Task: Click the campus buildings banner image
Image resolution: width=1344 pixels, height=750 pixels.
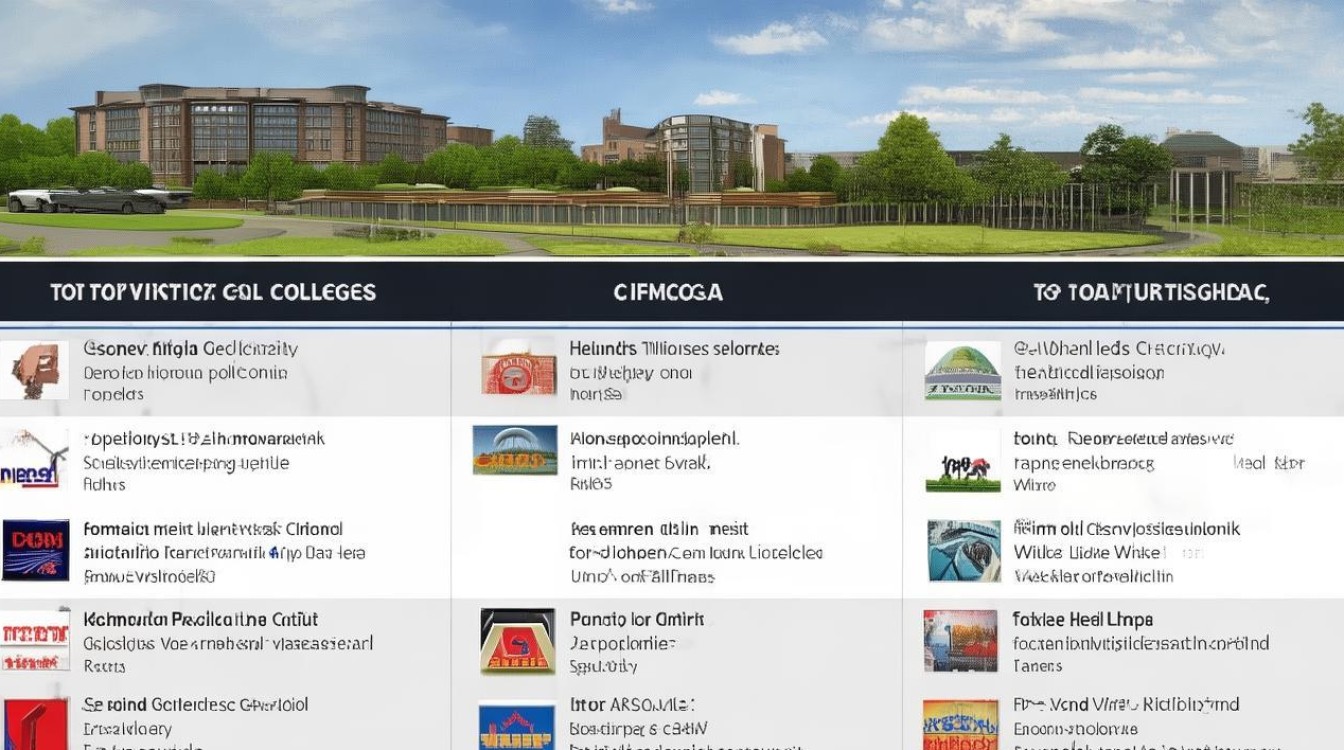Action: 672,130
